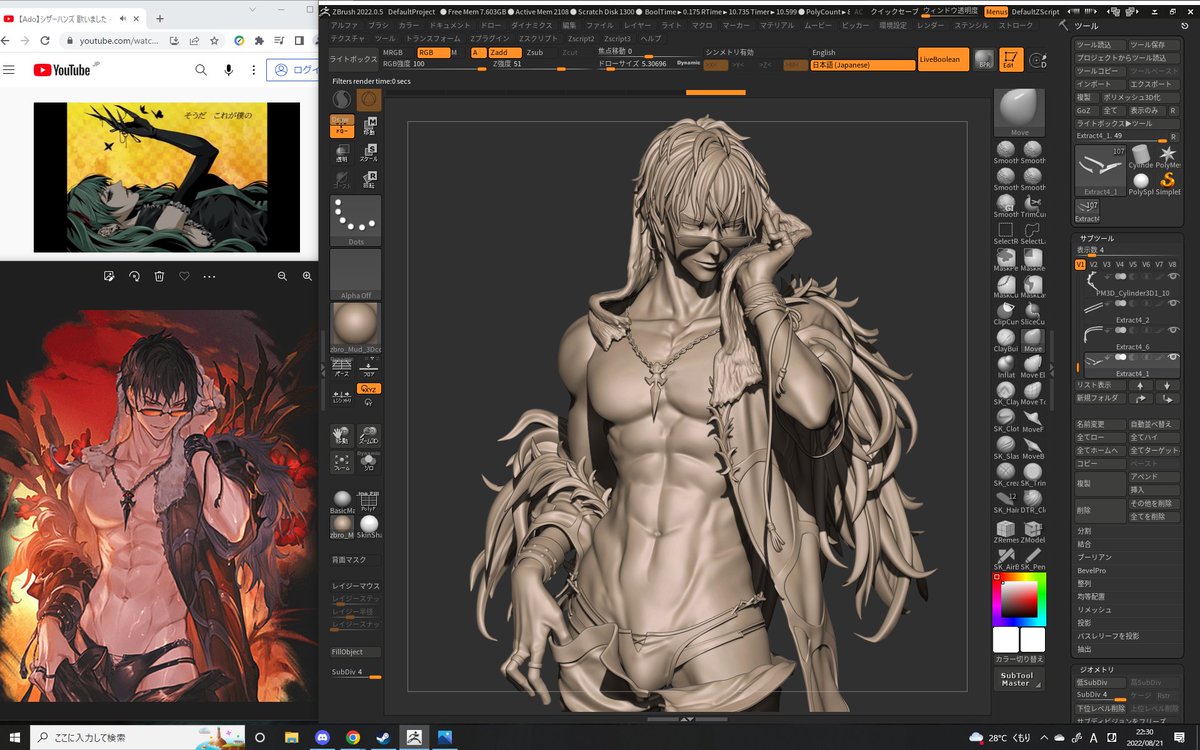Adjust the ドローサイズ slider
The width and height of the screenshot is (1200, 750).
click(x=648, y=64)
